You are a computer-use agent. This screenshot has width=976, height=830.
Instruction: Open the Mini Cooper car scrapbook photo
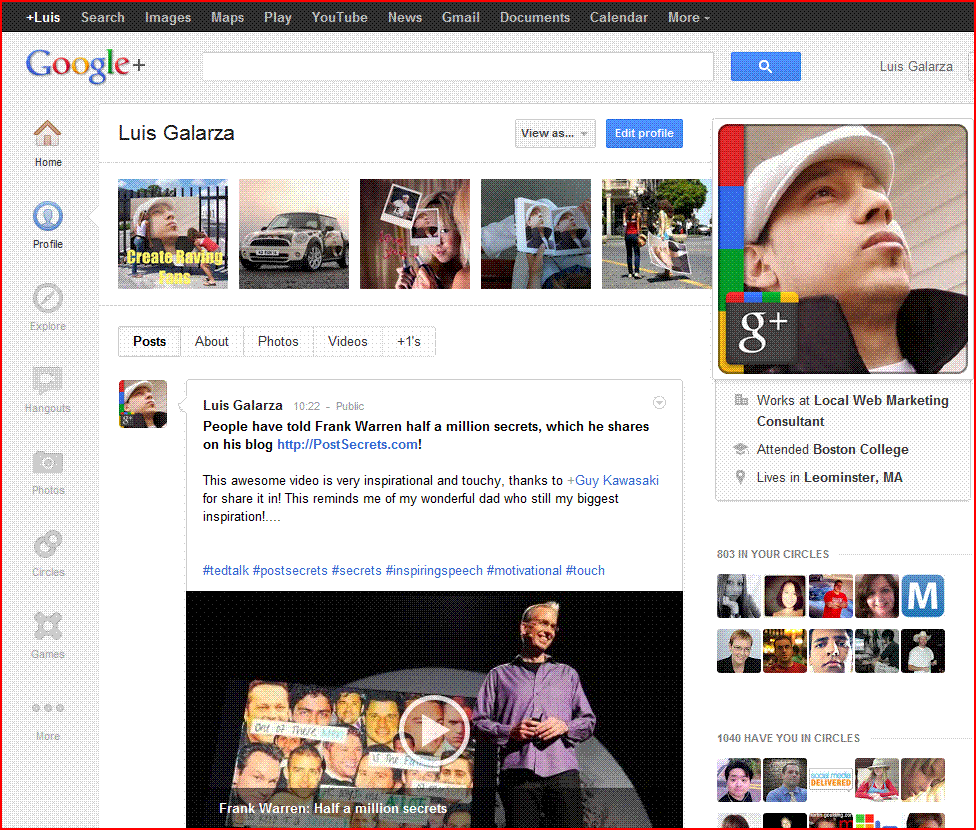(294, 234)
